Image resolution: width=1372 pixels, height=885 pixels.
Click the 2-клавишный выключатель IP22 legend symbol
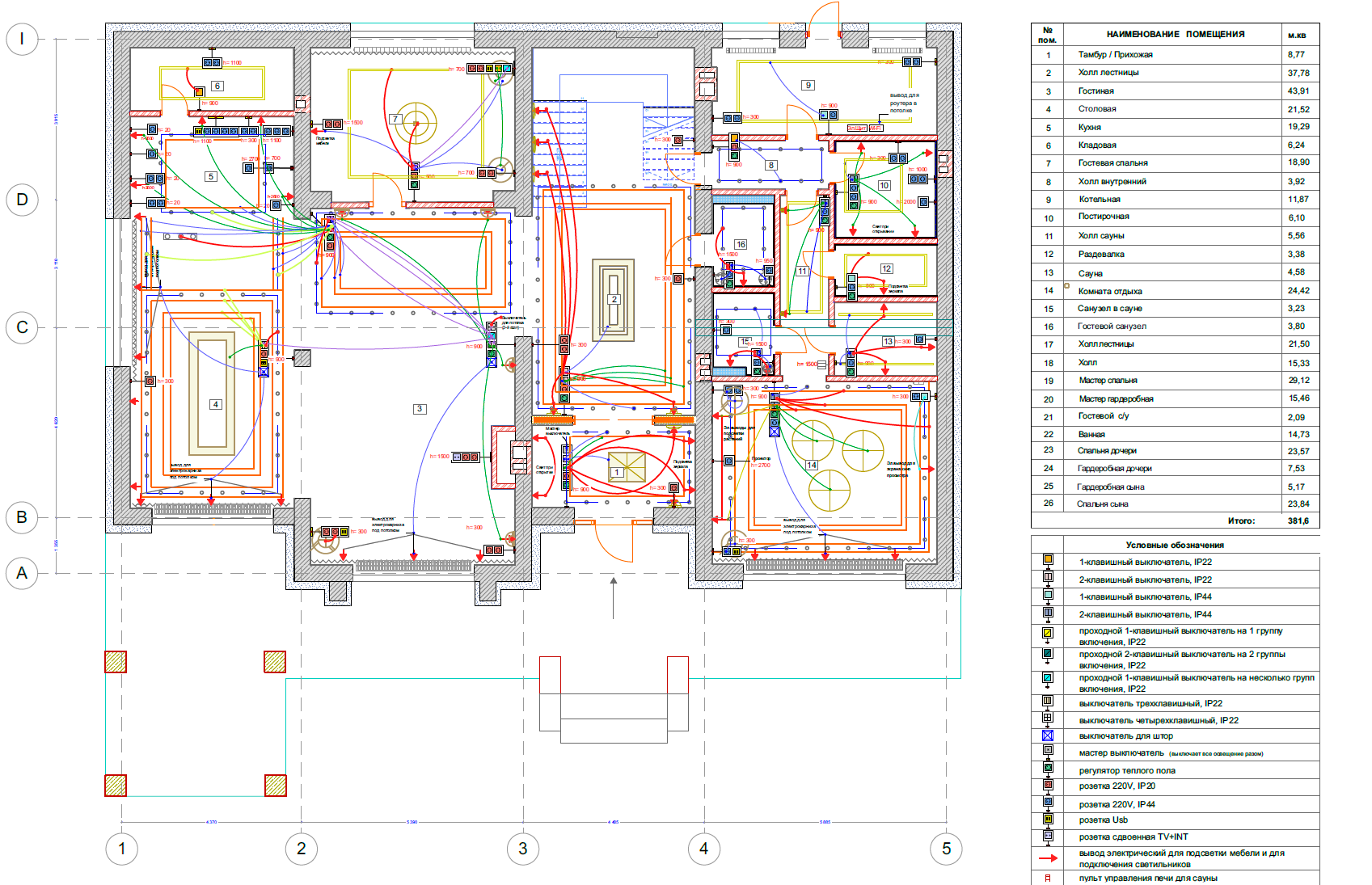pyautogui.click(x=1048, y=577)
